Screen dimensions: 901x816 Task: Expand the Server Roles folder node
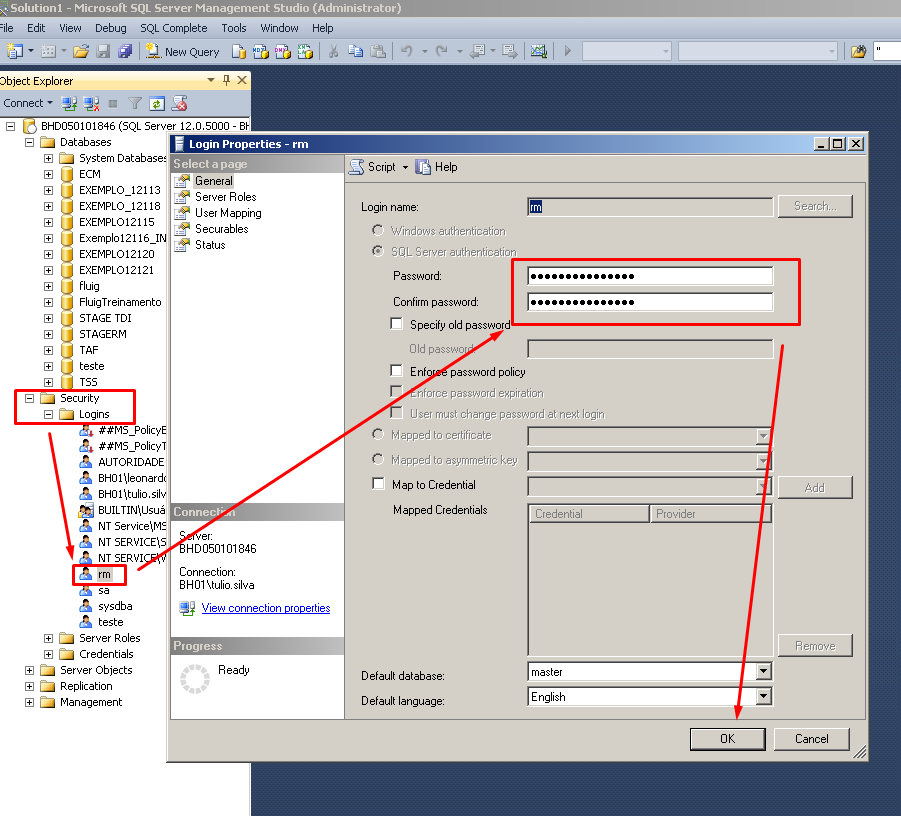(x=48, y=638)
